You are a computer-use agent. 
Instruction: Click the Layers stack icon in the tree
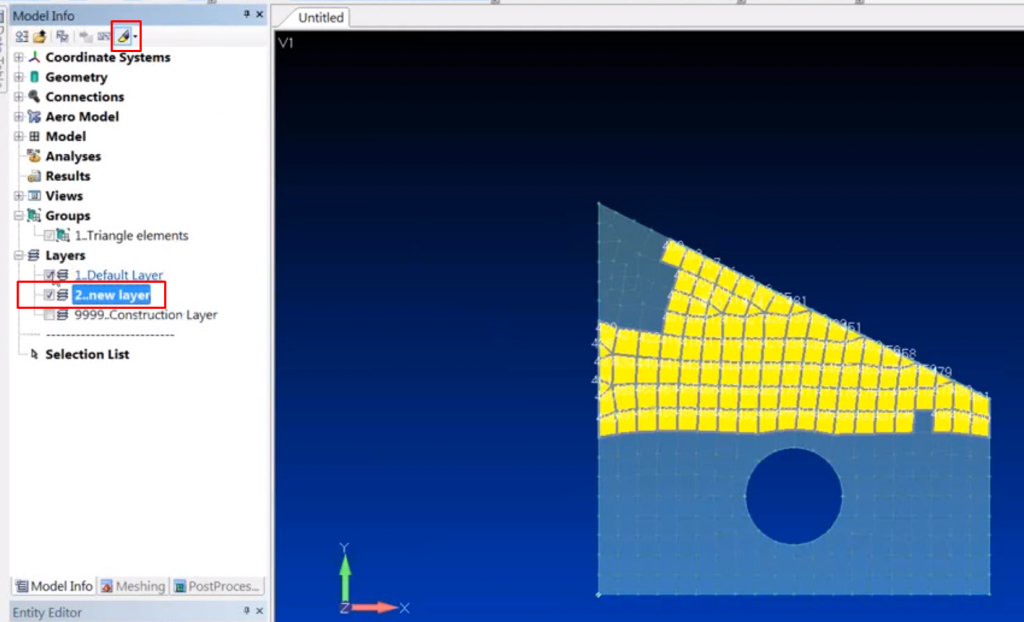(34, 255)
